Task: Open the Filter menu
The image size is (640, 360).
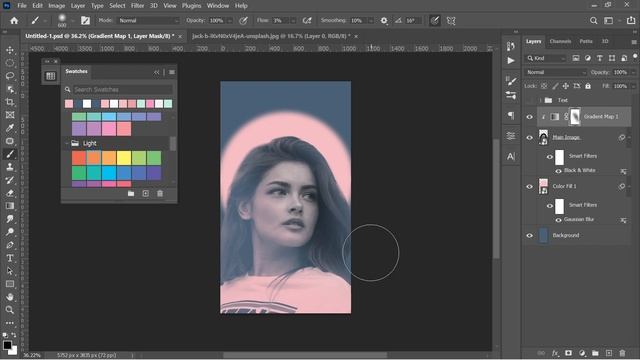Action: click(137, 6)
